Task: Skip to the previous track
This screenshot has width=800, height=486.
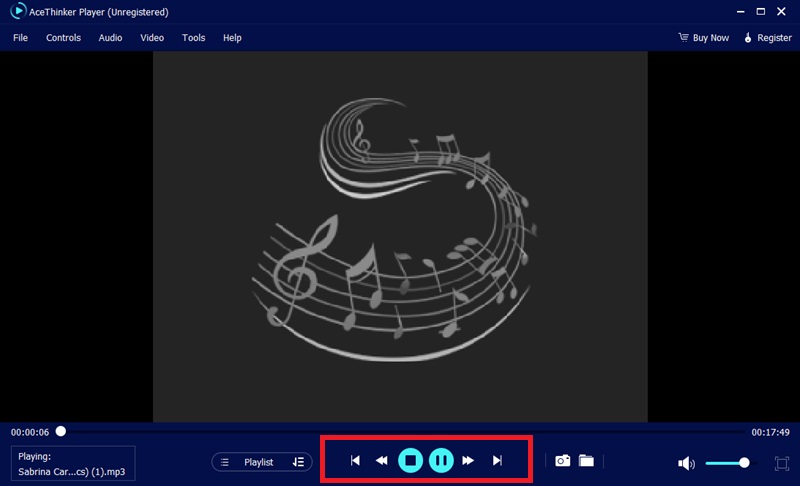Action: coord(355,461)
